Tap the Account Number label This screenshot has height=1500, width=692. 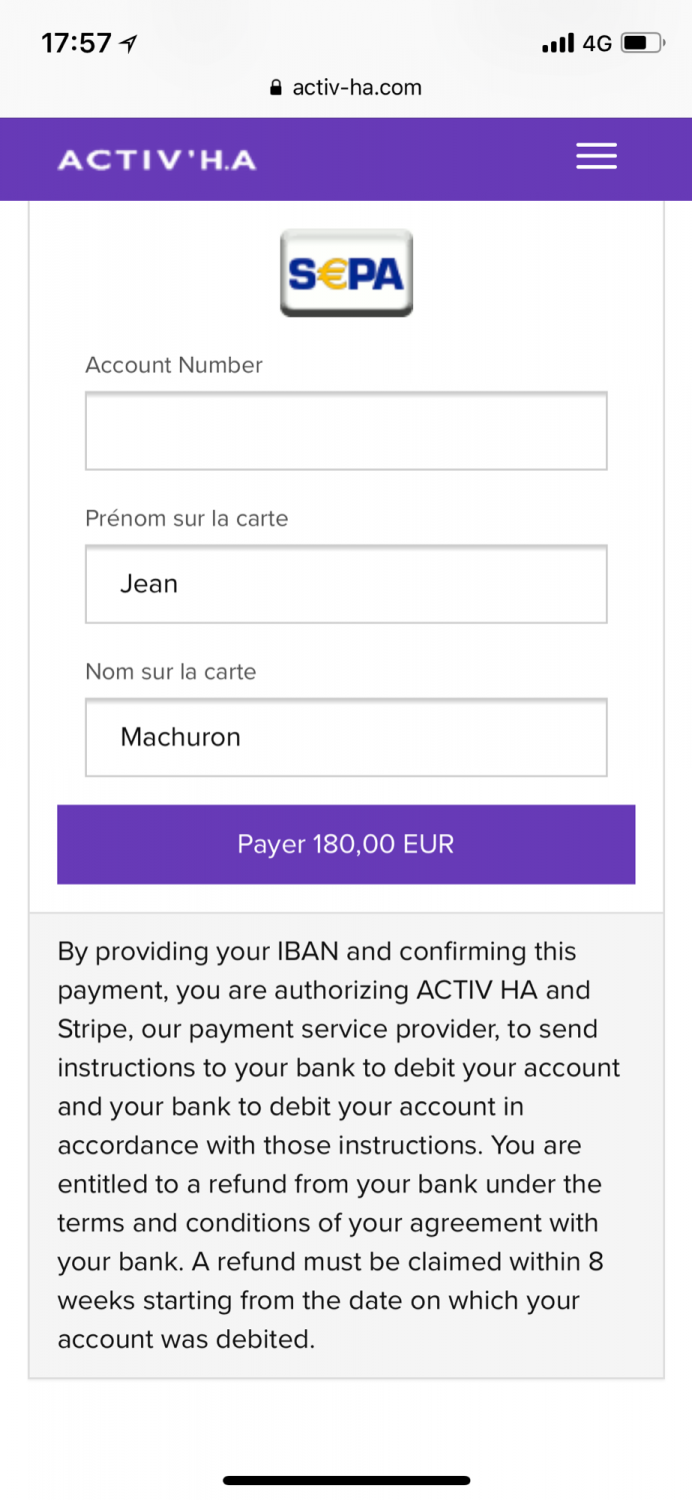[x=174, y=365]
